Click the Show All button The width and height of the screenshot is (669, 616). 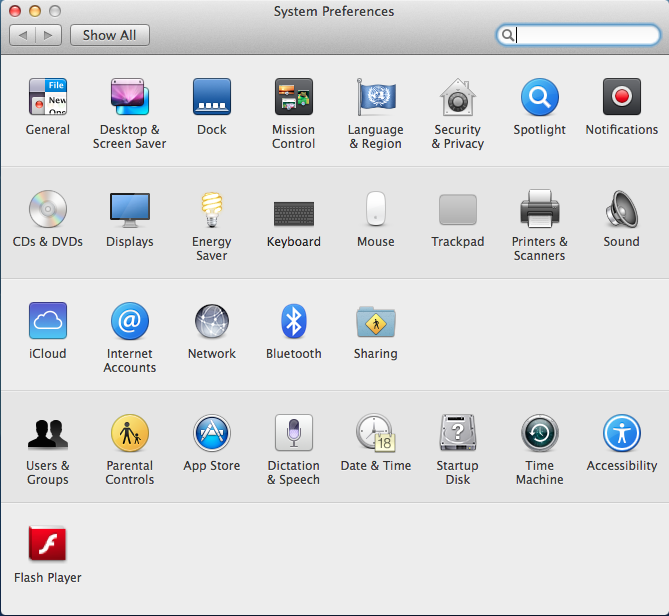click(110, 35)
